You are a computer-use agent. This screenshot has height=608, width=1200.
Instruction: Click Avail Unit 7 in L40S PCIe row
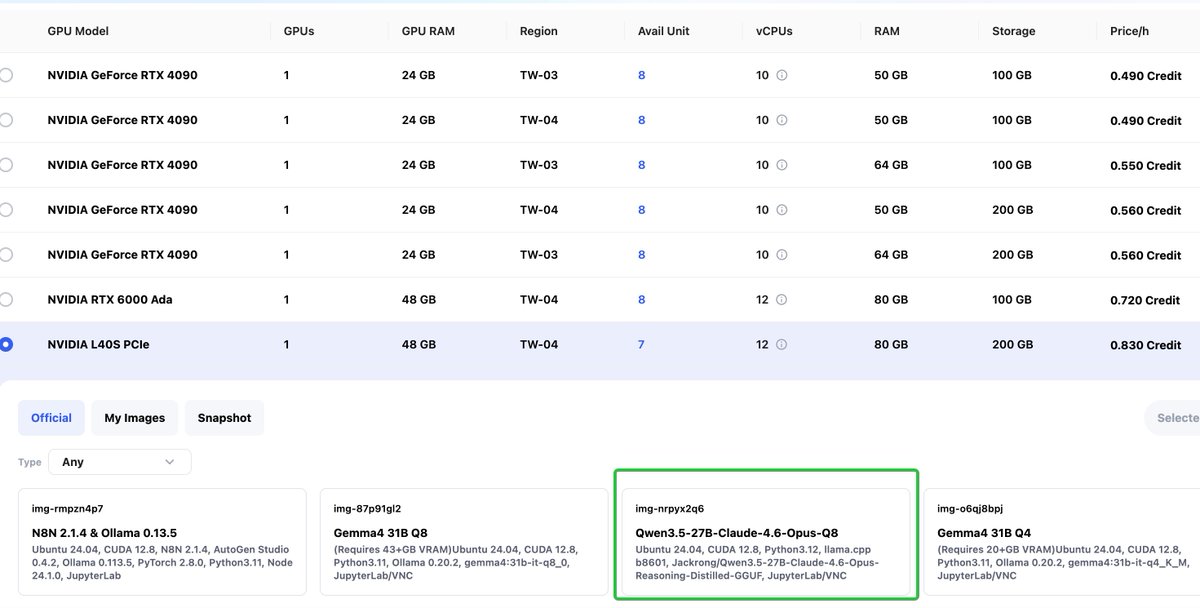click(x=642, y=345)
